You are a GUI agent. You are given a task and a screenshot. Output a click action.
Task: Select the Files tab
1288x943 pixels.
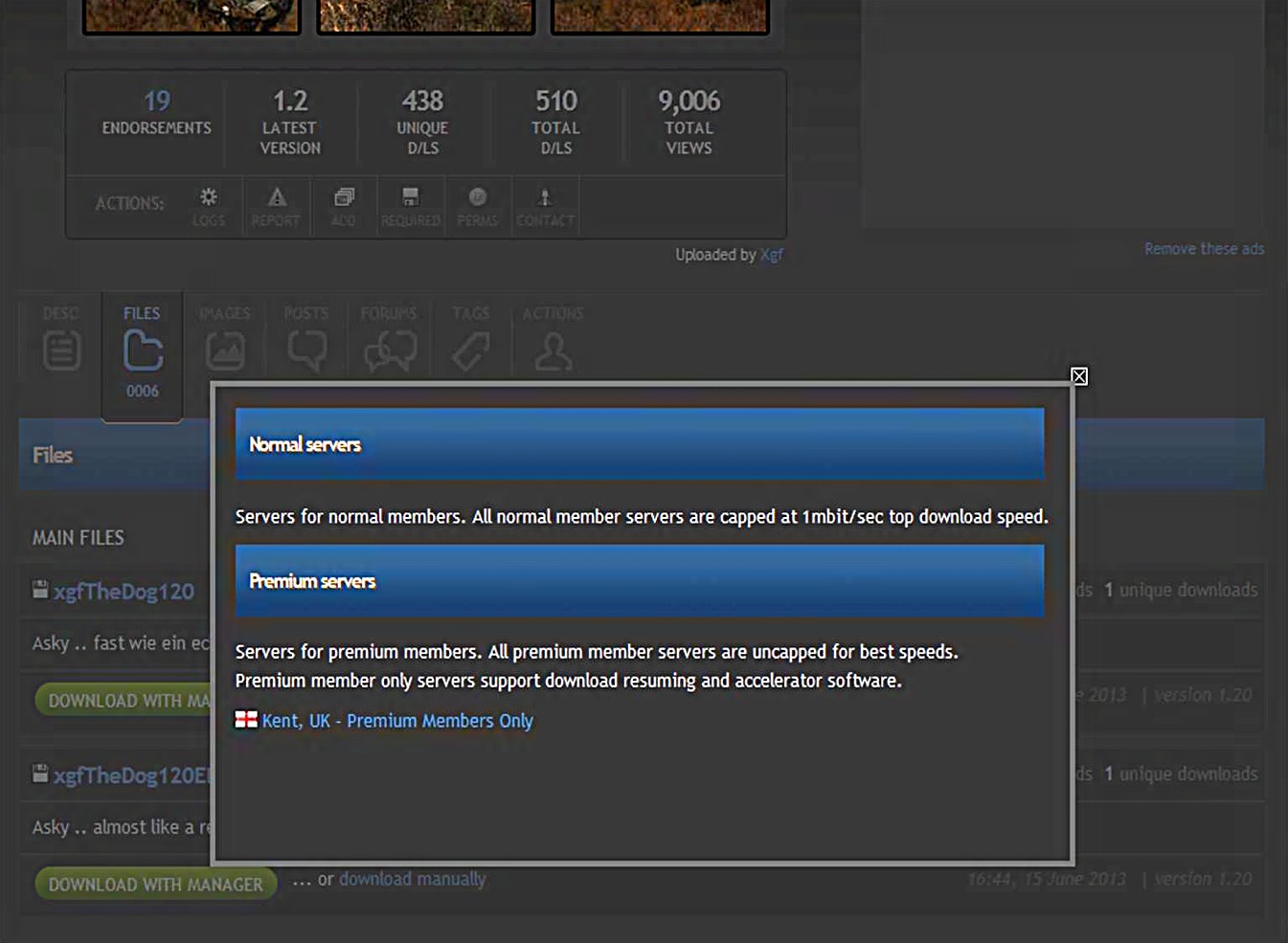tap(142, 350)
